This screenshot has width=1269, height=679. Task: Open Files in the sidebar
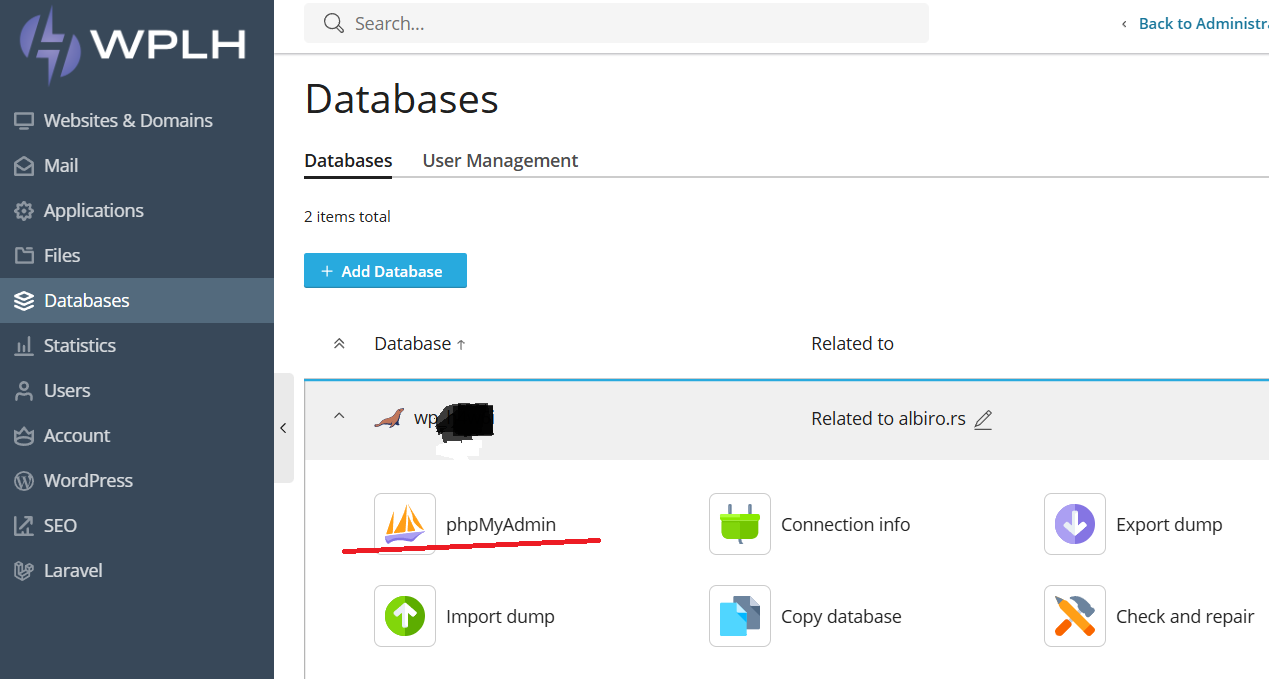point(62,255)
